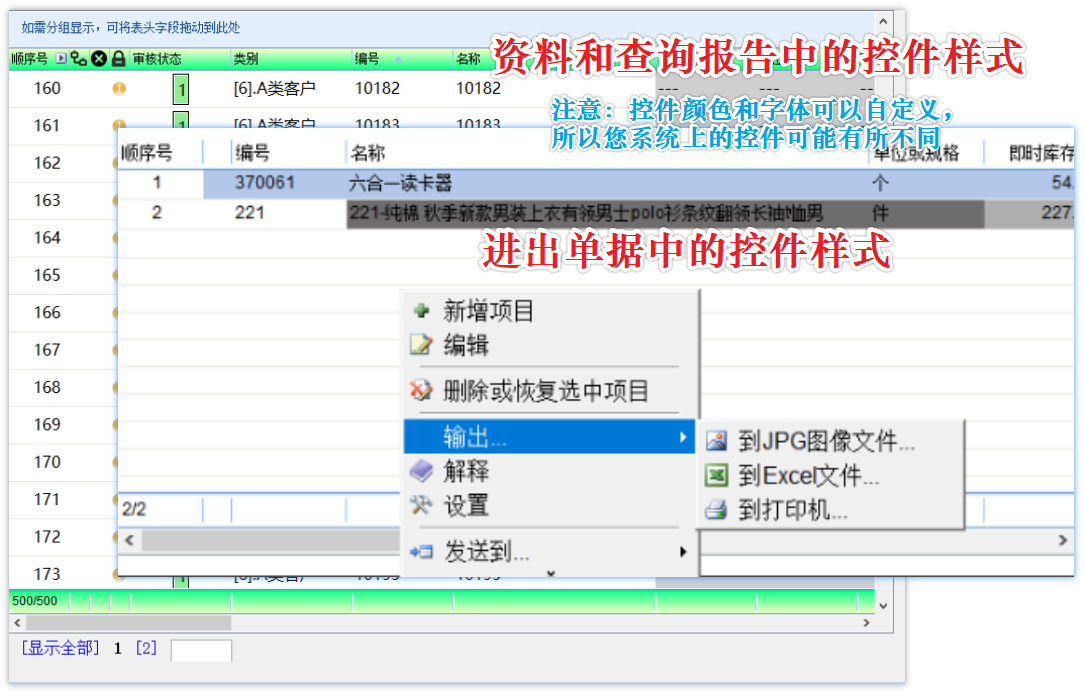Click the 编辑 notepad icon
The width and height of the screenshot is (1085, 691).
(421, 346)
